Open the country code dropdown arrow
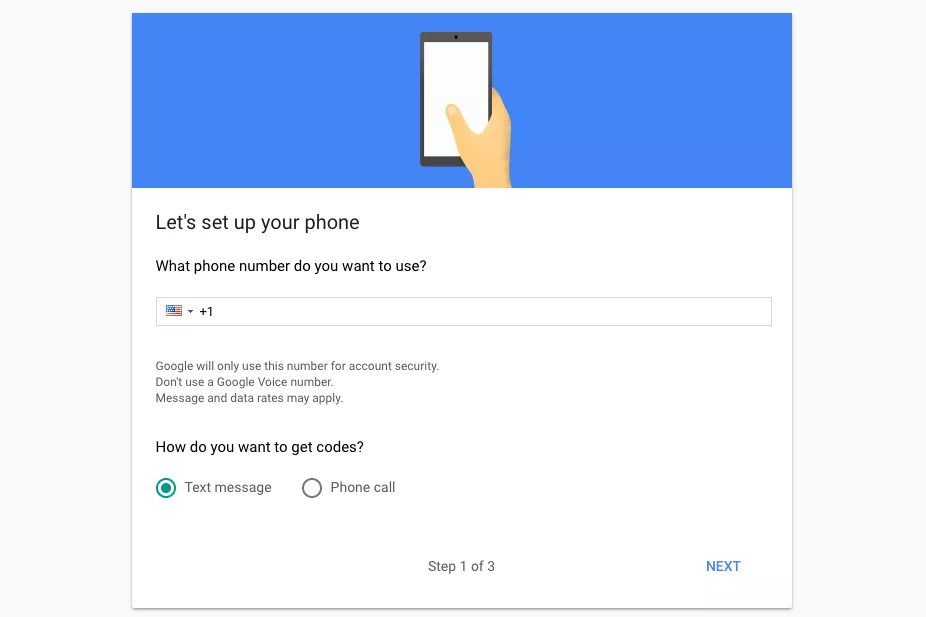 pyautogui.click(x=190, y=311)
